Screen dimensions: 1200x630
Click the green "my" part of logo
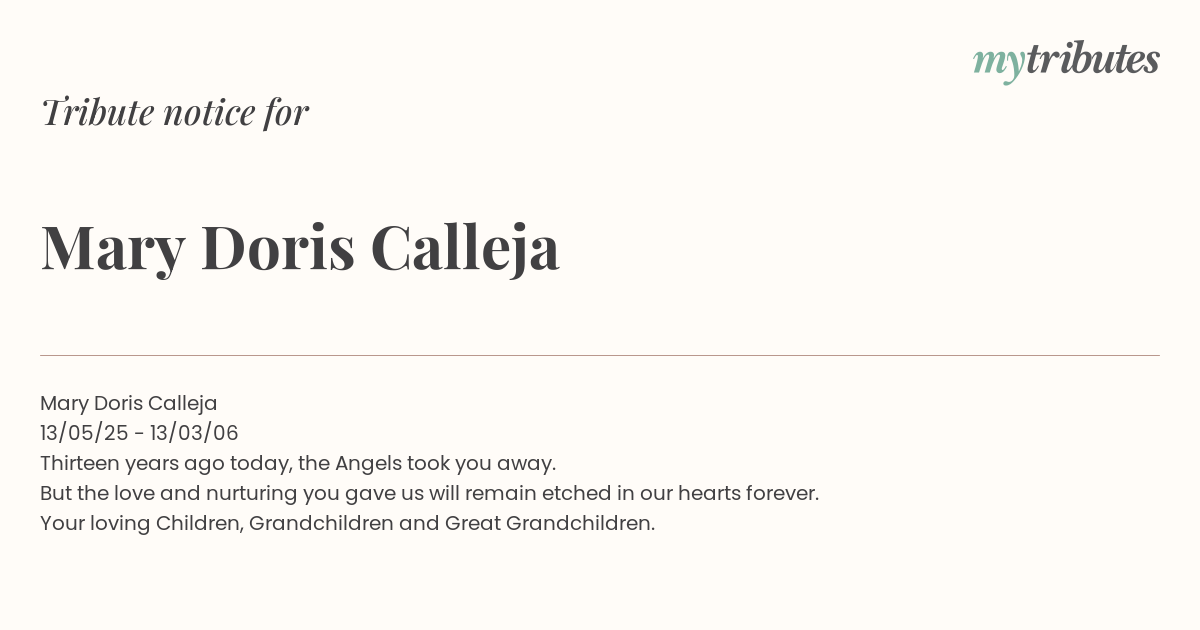pyautogui.click(x=999, y=64)
